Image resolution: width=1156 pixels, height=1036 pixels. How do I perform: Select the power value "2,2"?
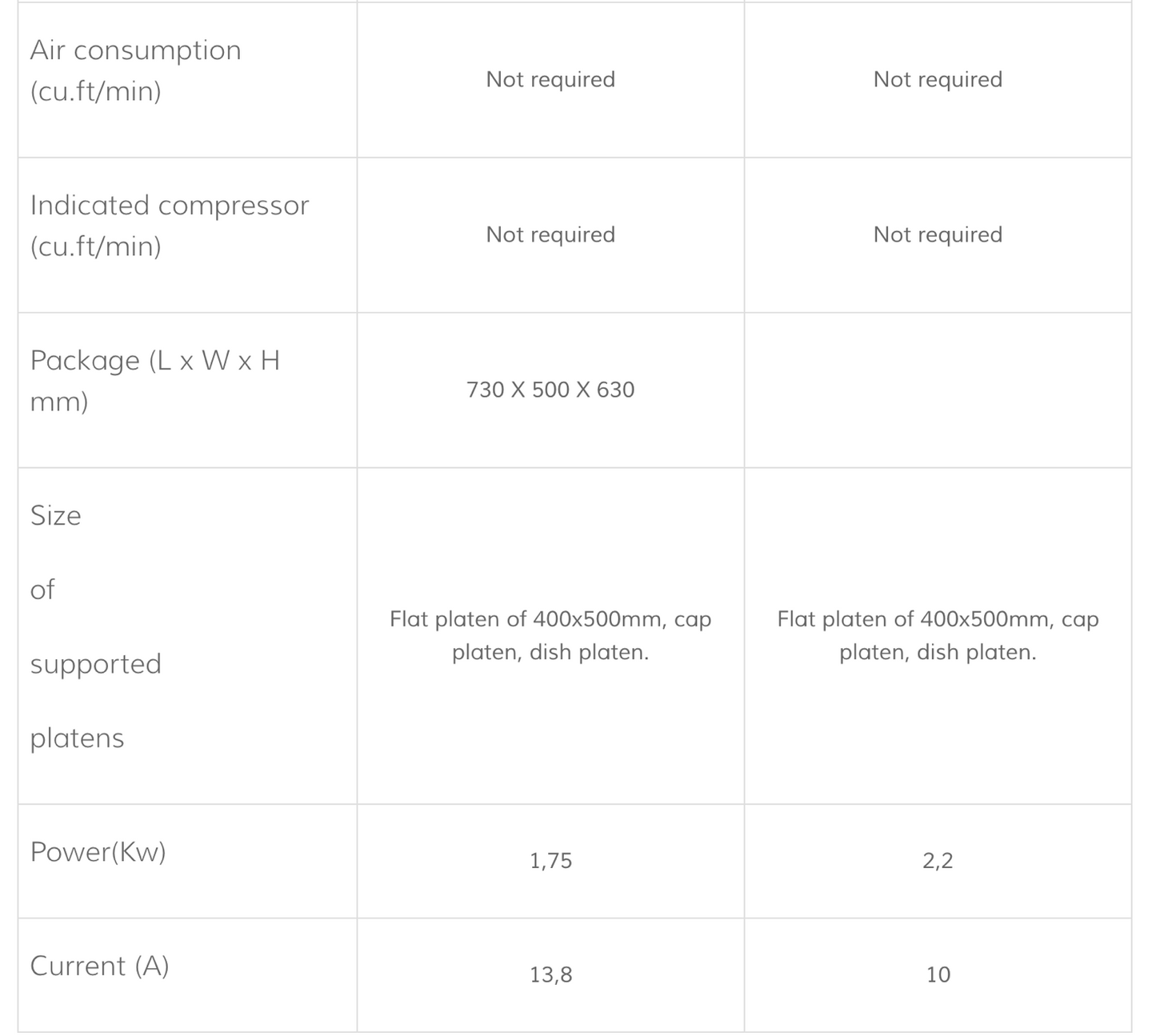coord(938,861)
